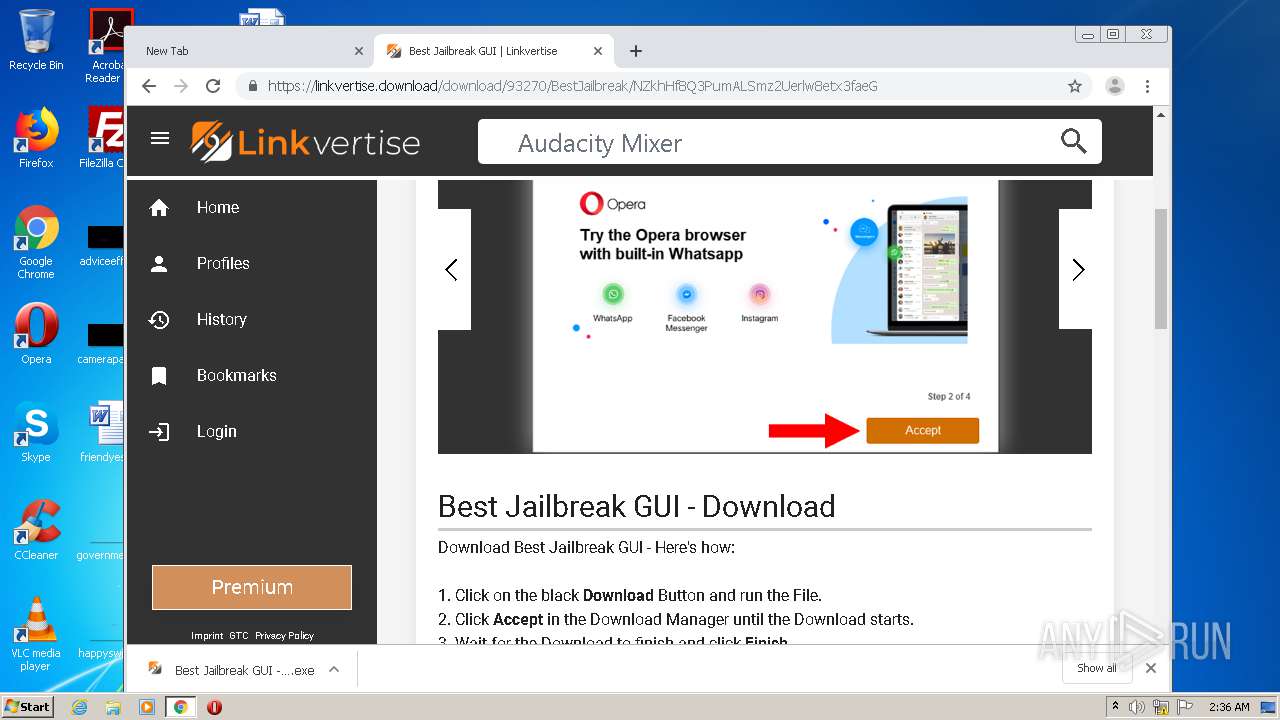Image resolution: width=1280 pixels, height=720 pixels.
Task: Click the orange Accept button in slide
Action: pos(923,430)
